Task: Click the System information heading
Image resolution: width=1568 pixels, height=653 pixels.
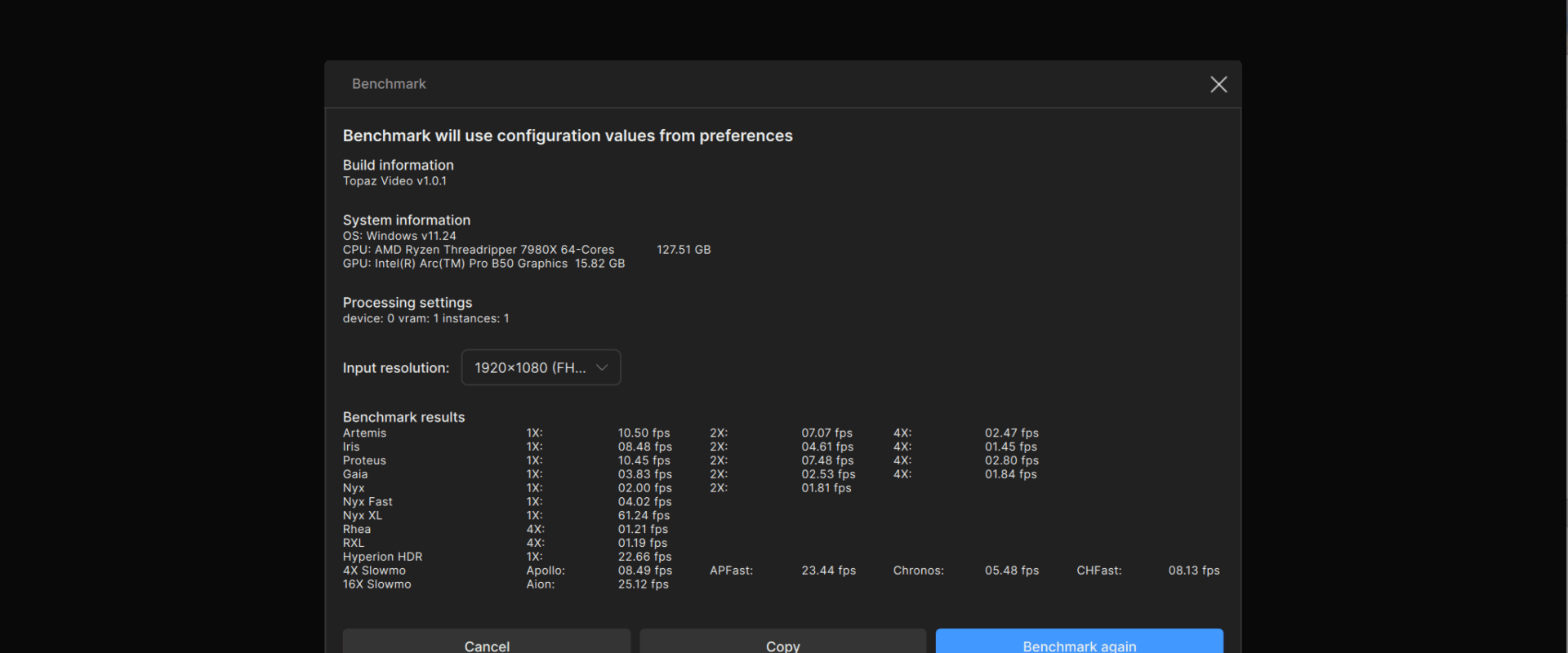Action: pos(406,220)
